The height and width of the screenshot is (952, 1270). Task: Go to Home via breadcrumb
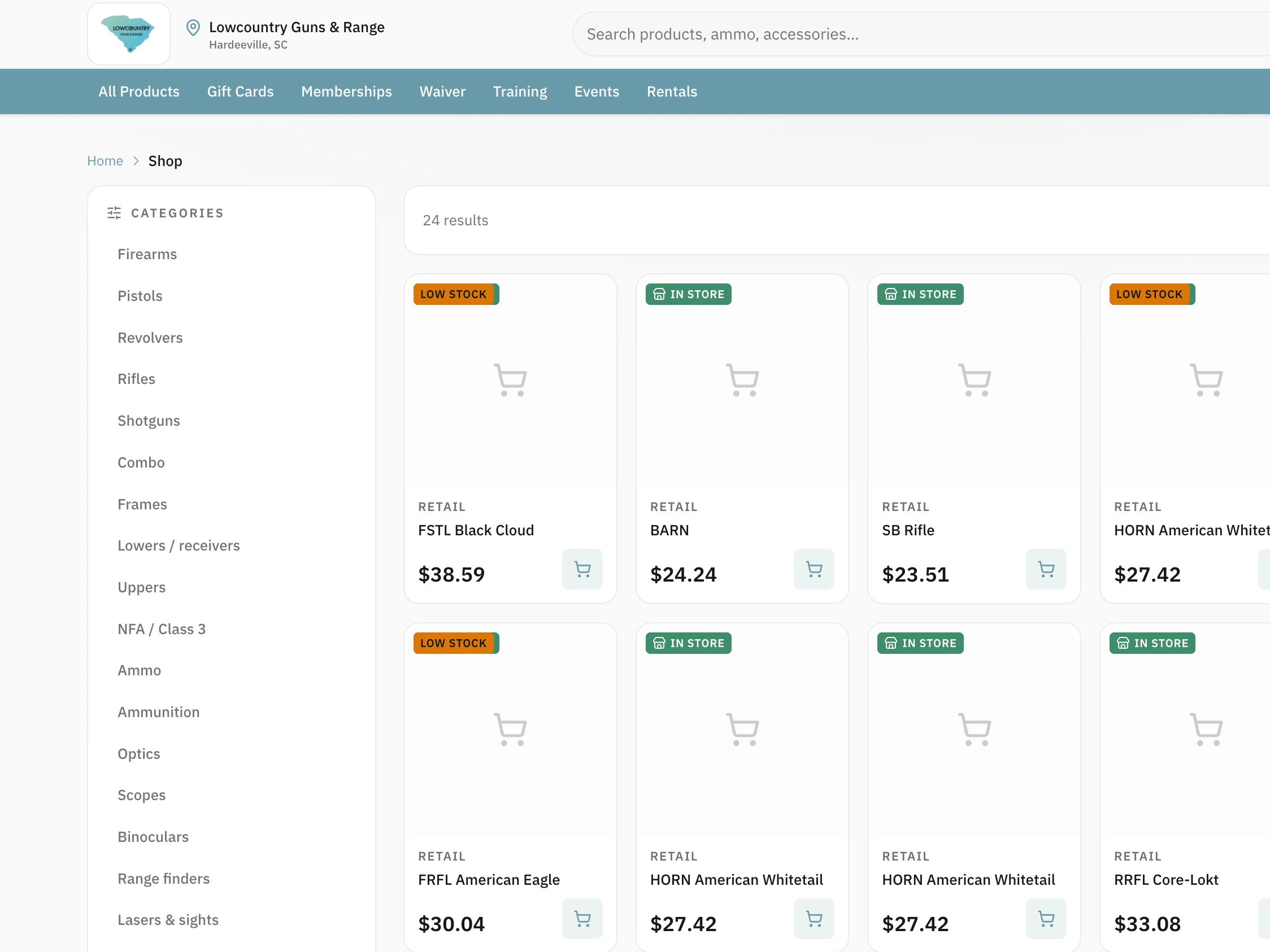click(105, 161)
